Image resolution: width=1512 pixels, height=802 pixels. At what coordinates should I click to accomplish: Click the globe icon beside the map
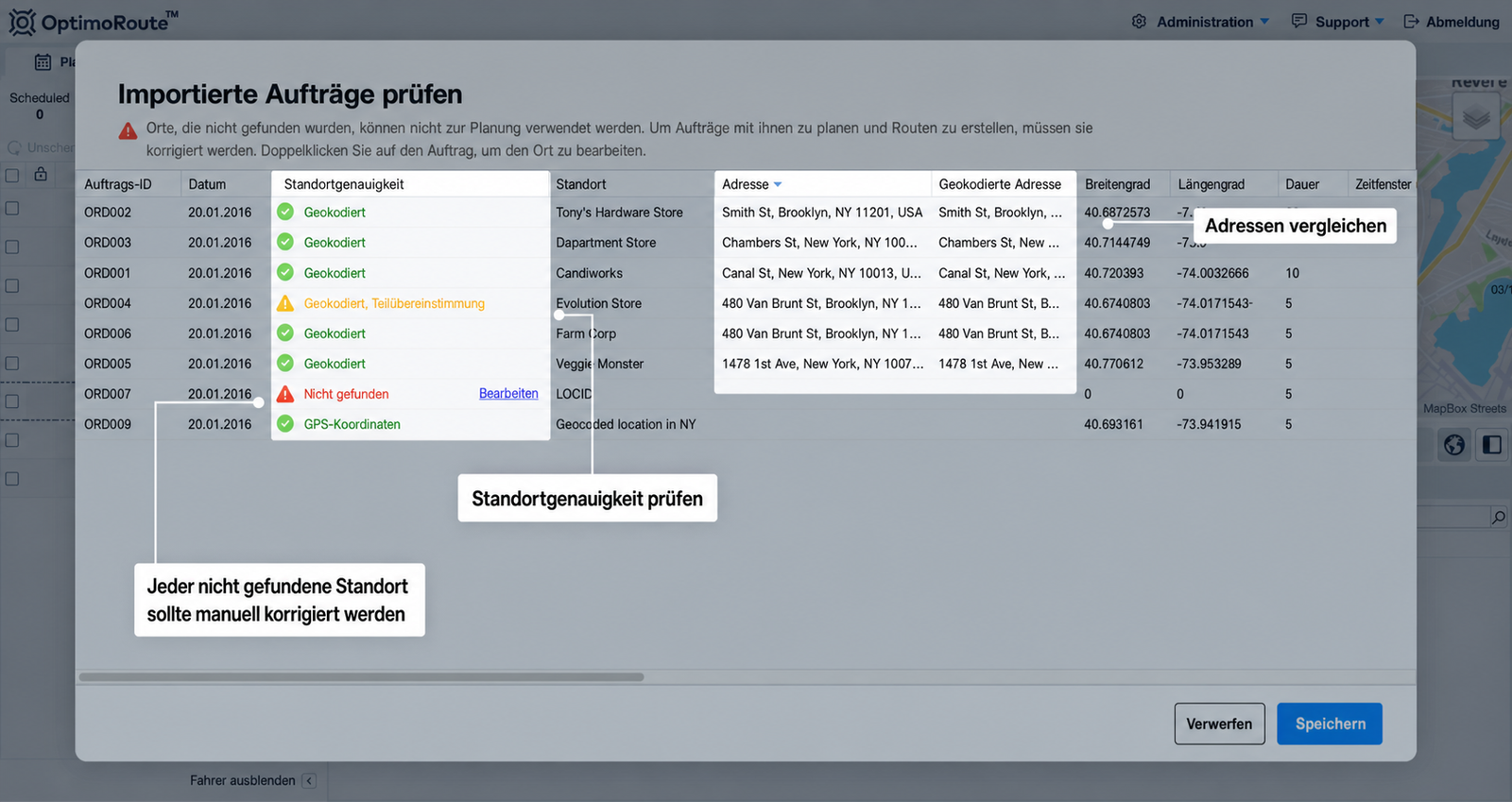[x=1454, y=444]
